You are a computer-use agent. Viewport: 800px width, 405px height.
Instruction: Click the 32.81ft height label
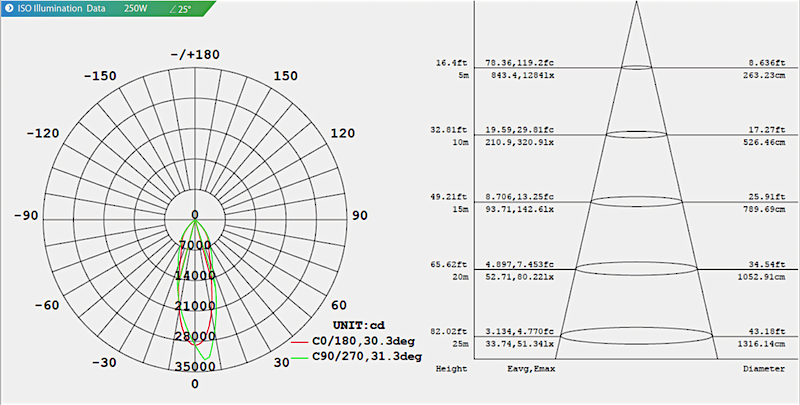click(x=448, y=130)
